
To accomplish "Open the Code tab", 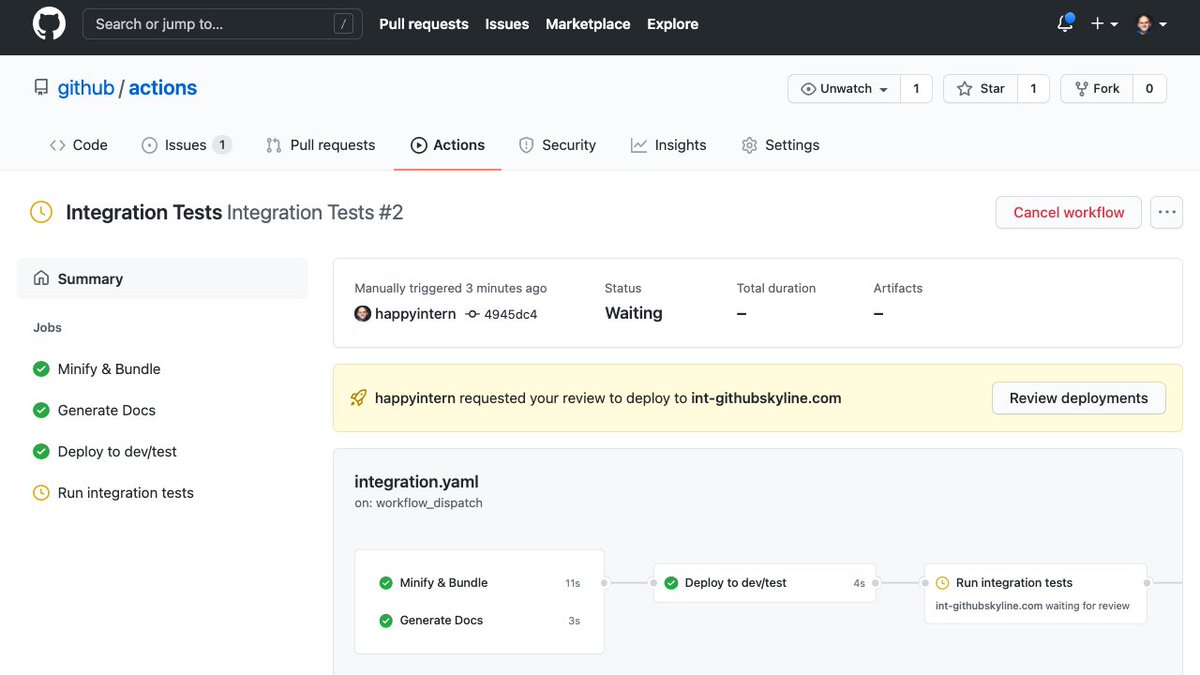I will tap(78, 145).
